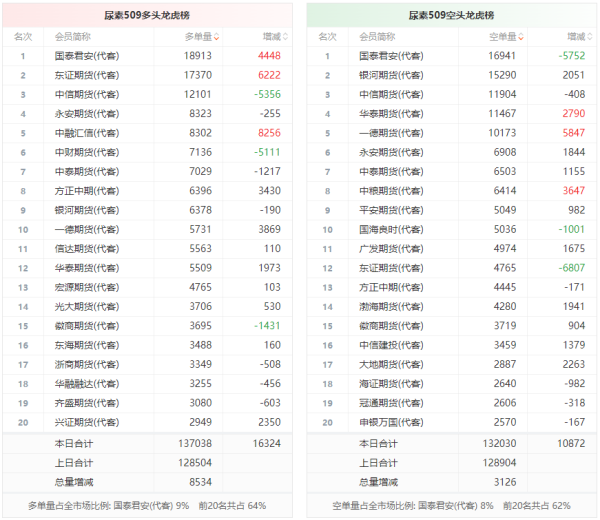Click short table 总量增减 value 3126
The height and width of the screenshot is (520, 600).
(x=505, y=482)
